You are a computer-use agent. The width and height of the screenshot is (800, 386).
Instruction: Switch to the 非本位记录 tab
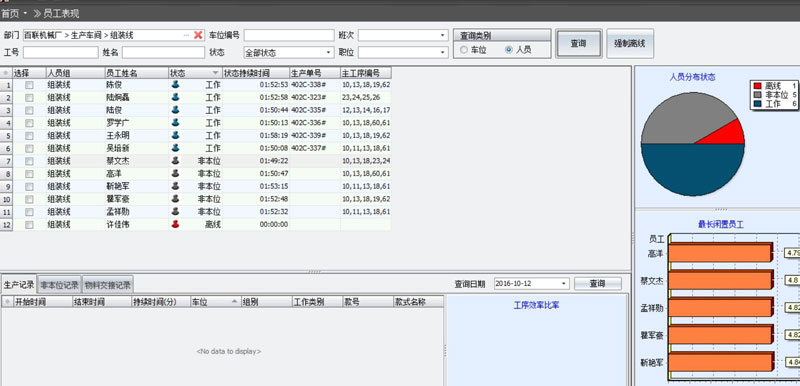coord(60,285)
